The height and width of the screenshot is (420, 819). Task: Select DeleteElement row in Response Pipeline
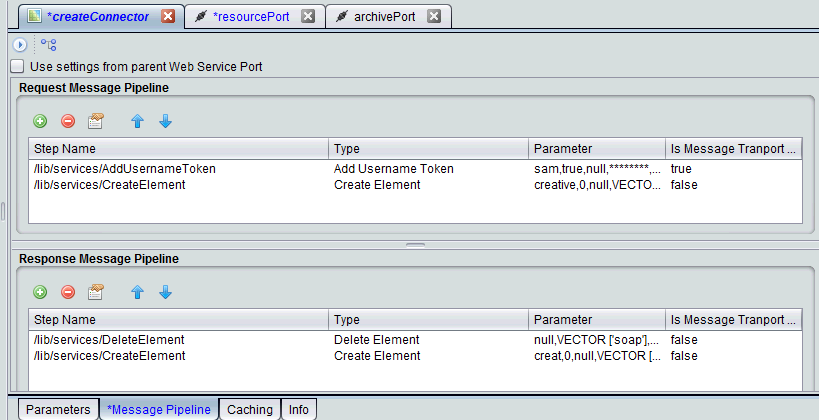click(x=415, y=340)
